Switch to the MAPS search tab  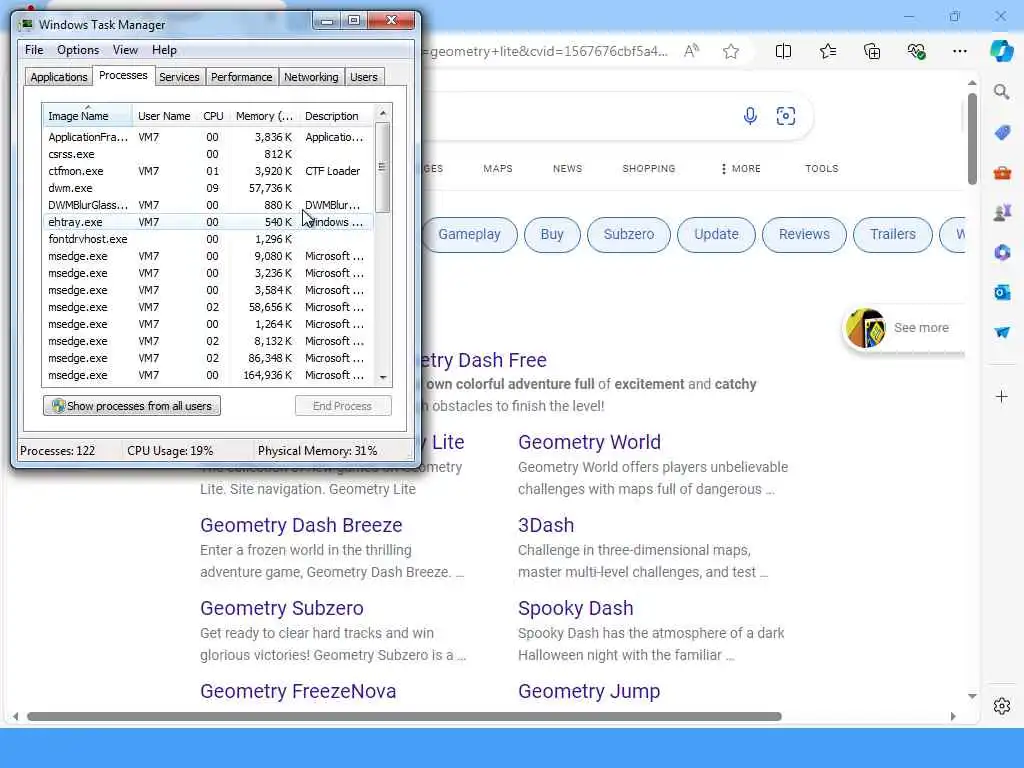(498, 168)
